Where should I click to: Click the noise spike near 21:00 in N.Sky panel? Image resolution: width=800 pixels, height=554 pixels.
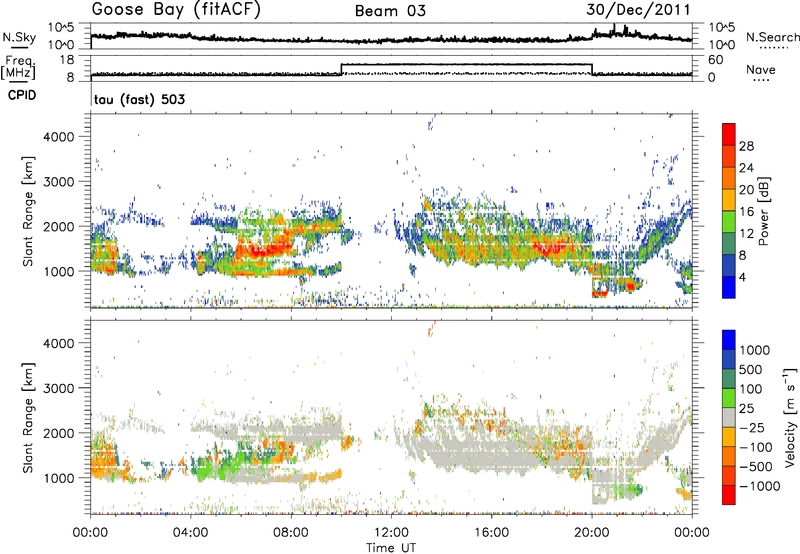(x=614, y=30)
